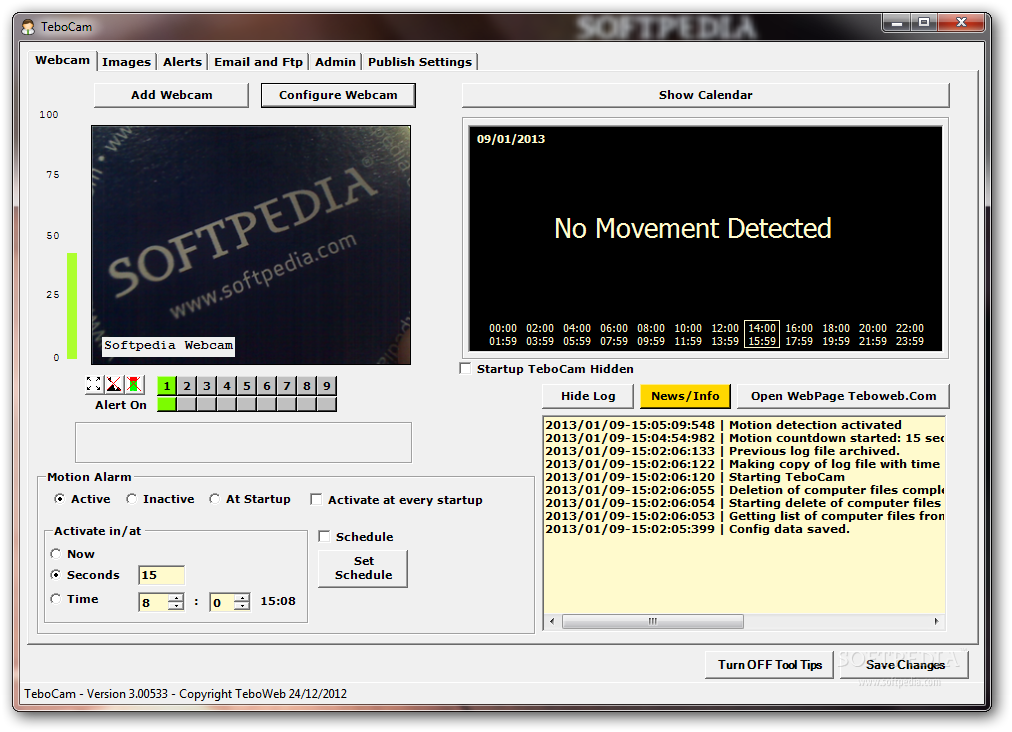Viewport: 1012px width, 732px height.
Task: Click the Softpedia webcam preview image
Action: coord(251,245)
